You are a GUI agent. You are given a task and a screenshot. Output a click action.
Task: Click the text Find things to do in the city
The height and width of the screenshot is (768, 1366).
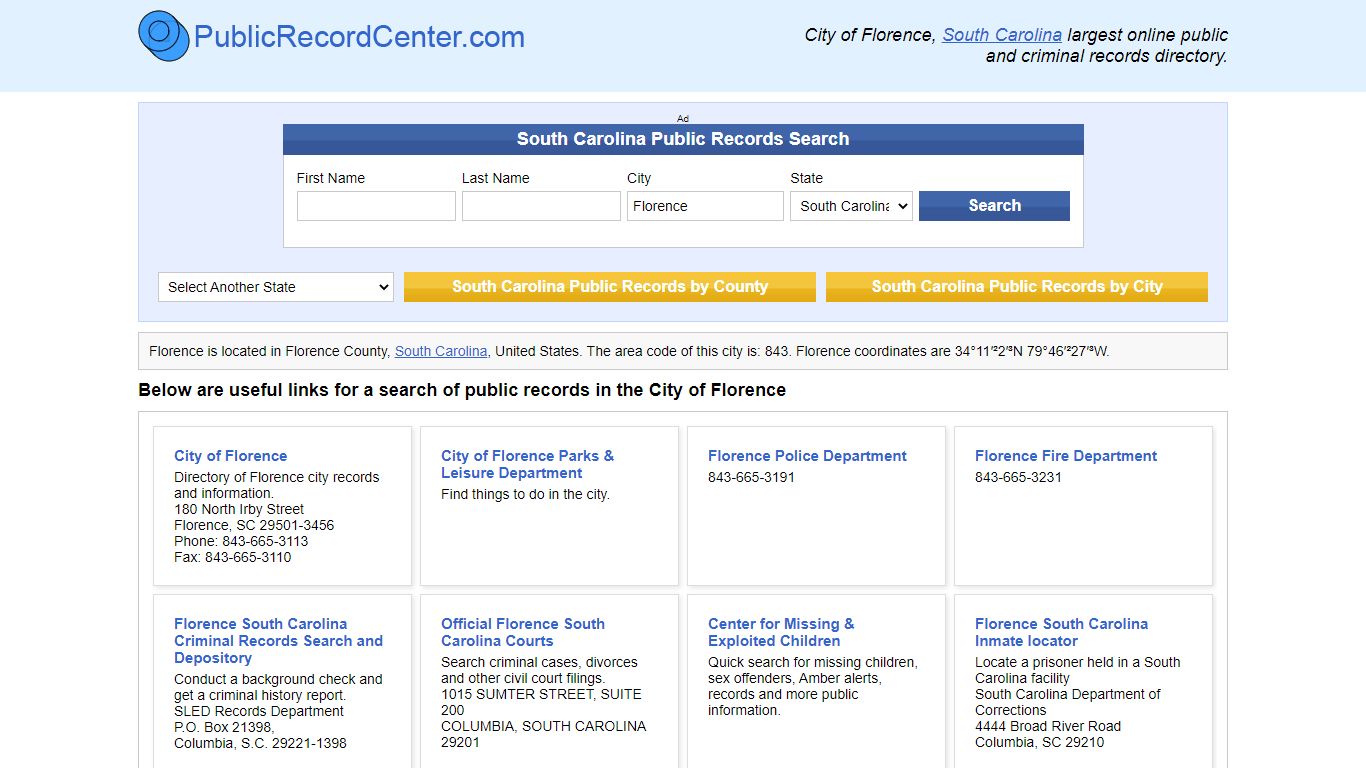pos(525,494)
